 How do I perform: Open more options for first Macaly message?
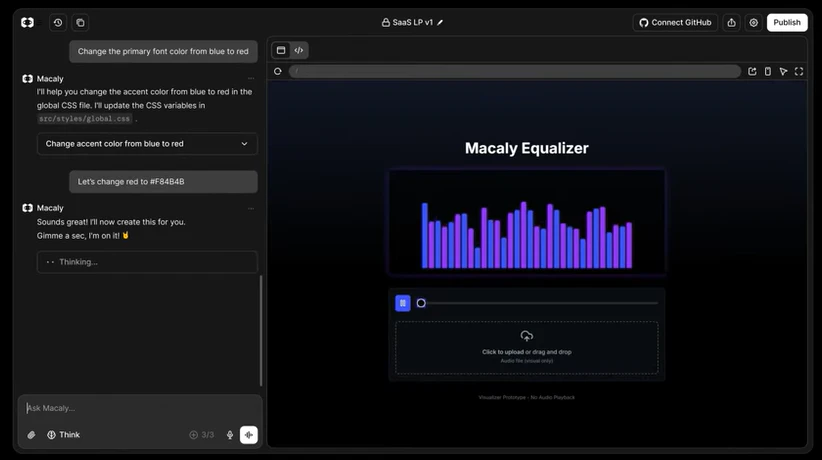click(251, 79)
